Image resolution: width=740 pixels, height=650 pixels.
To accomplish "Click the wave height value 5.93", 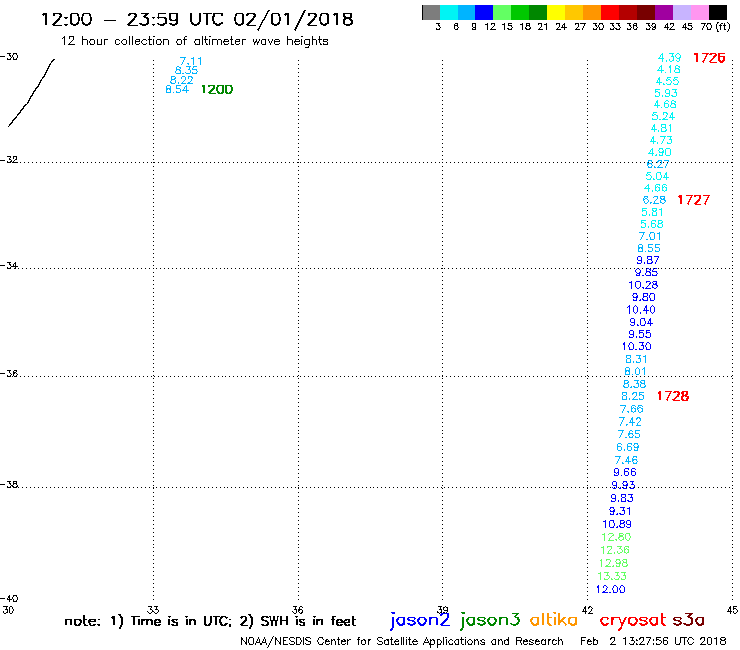I will (666, 93).
